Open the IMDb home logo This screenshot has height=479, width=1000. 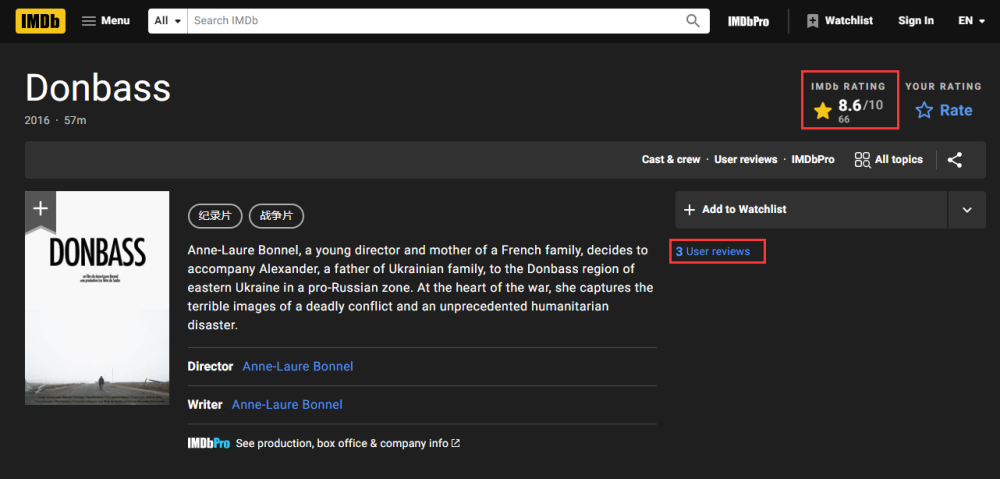point(41,21)
